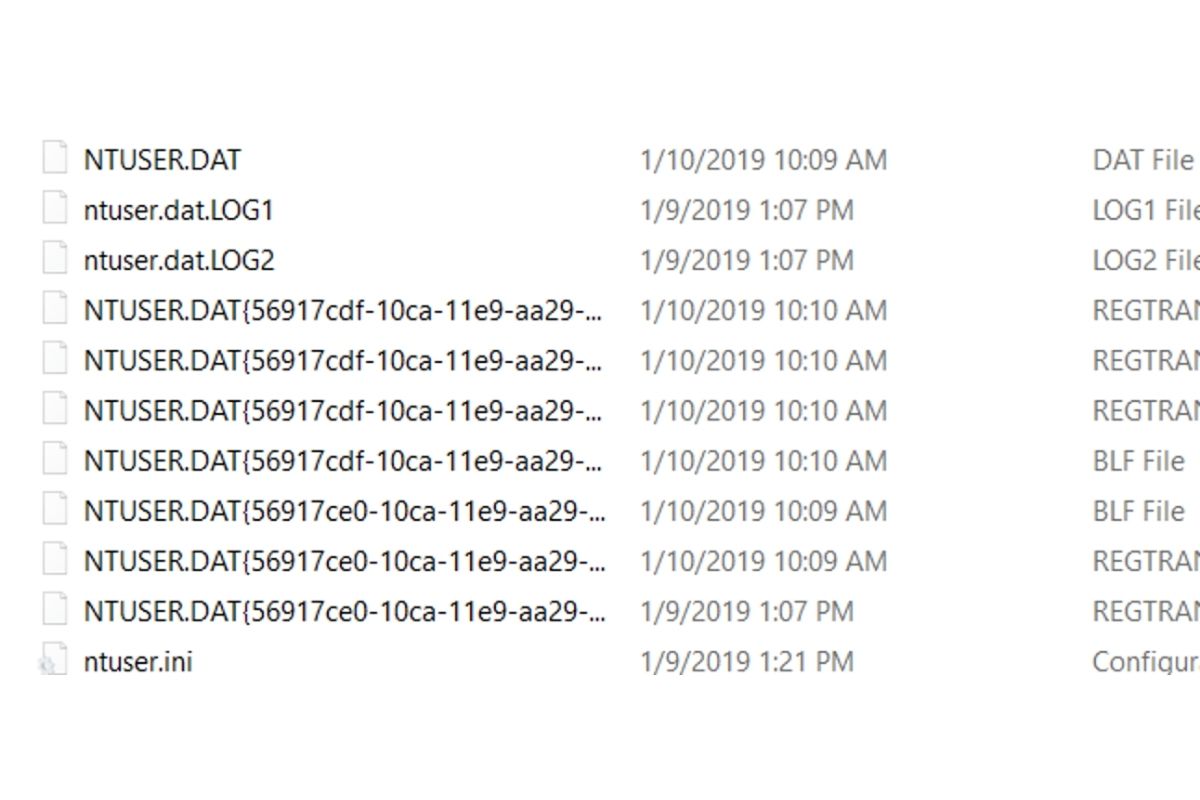
Task: Select the ntuser.ini file name
Action: tap(138, 660)
